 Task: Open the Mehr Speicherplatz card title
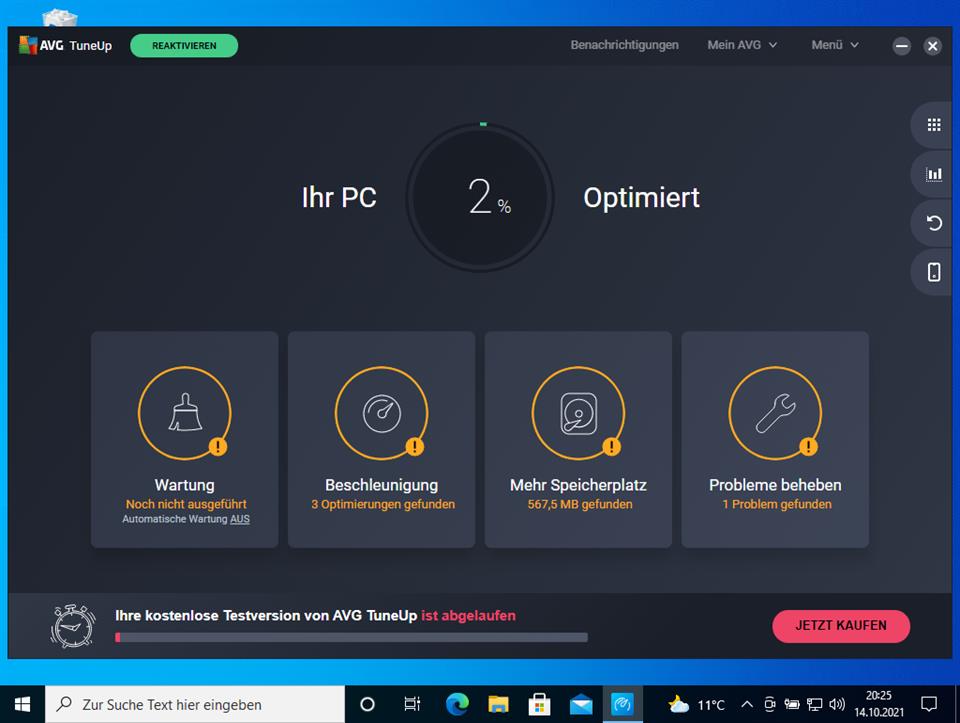[579, 485]
